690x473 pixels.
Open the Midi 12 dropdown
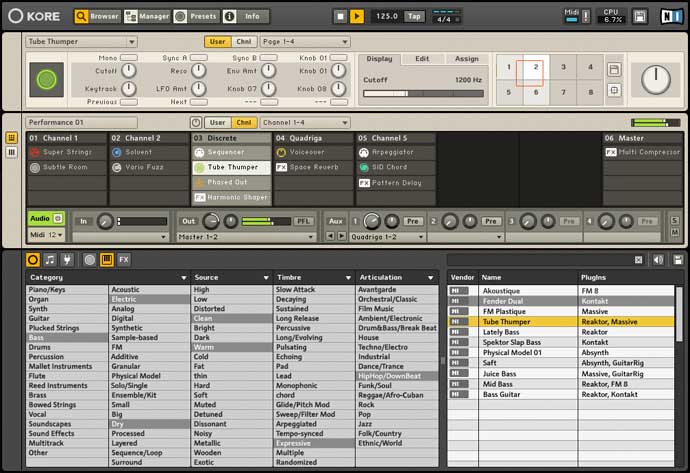point(46,235)
